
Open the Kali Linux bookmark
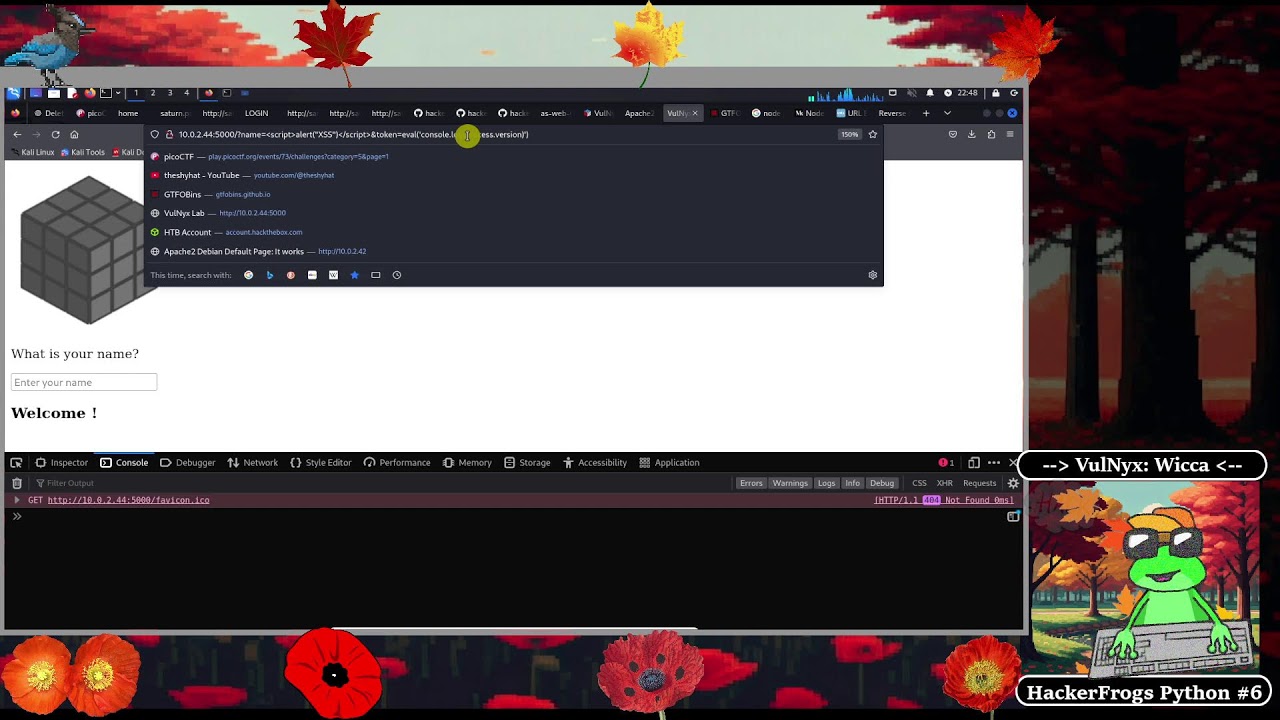tap(31, 152)
